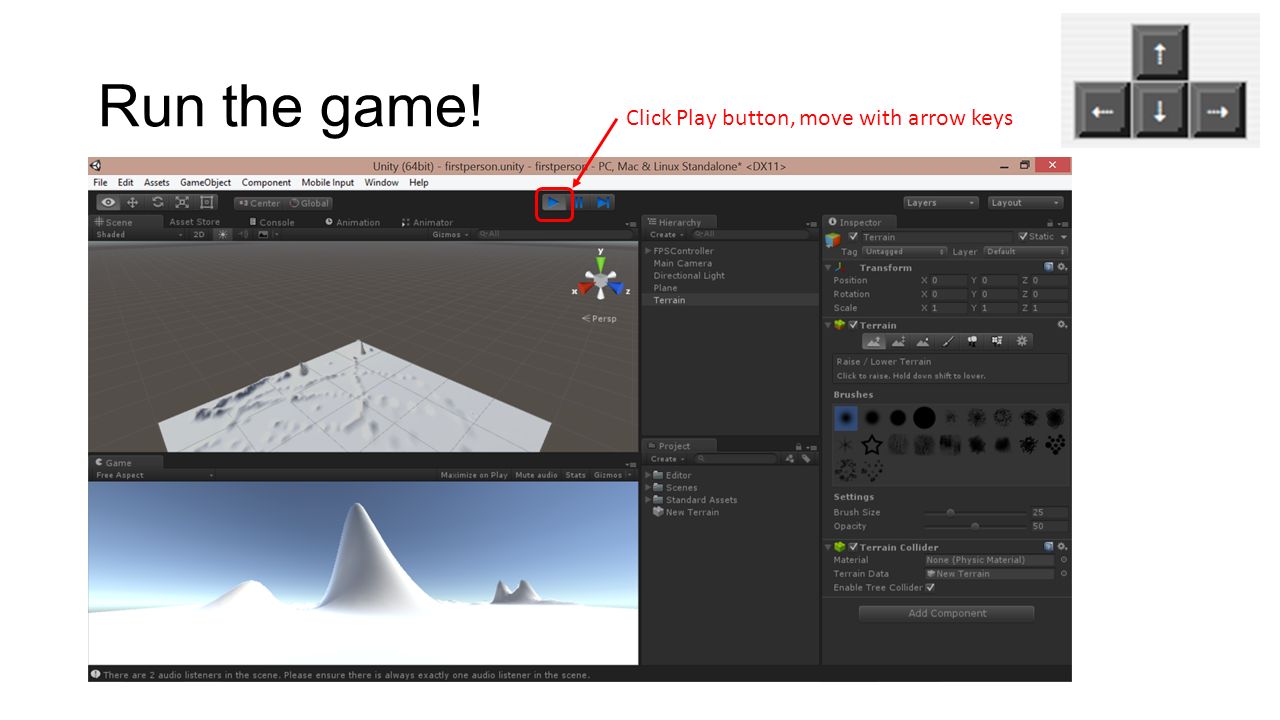Select the Move tool in toolbar
This screenshot has width=1280, height=720.
coord(132,203)
